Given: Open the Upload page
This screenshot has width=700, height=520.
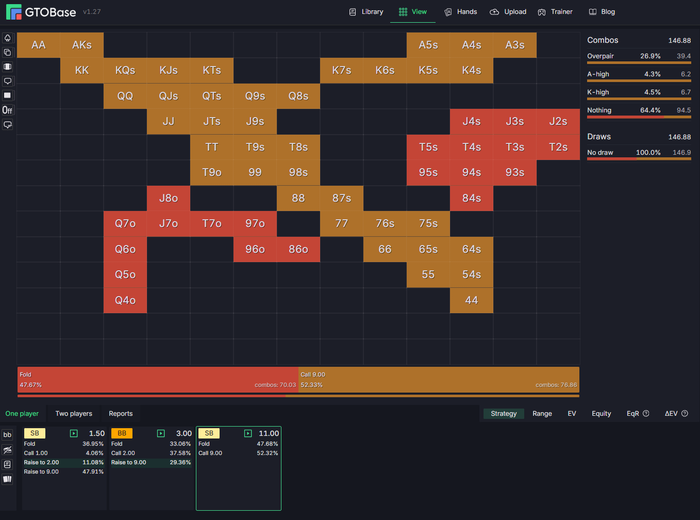Looking at the screenshot, I should coord(508,12).
